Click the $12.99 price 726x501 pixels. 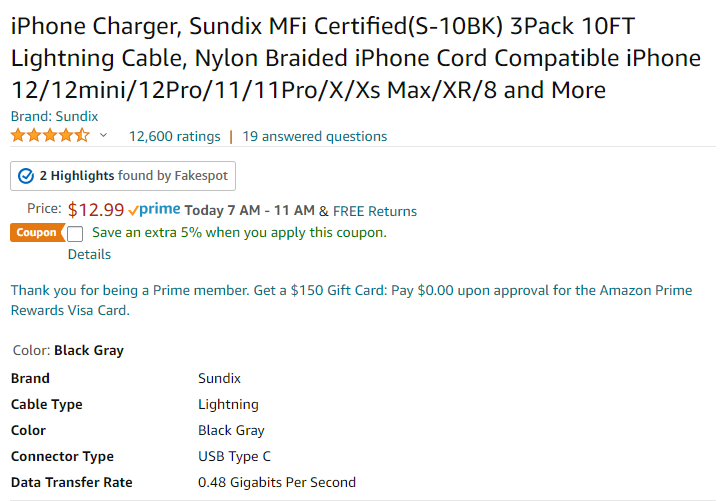click(x=96, y=210)
